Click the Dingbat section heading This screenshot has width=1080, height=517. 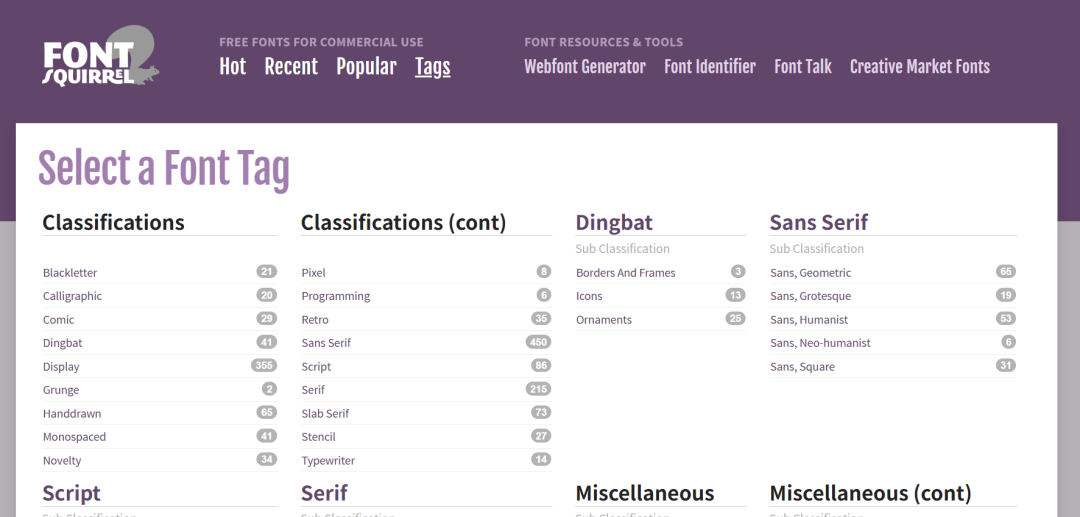tap(614, 222)
